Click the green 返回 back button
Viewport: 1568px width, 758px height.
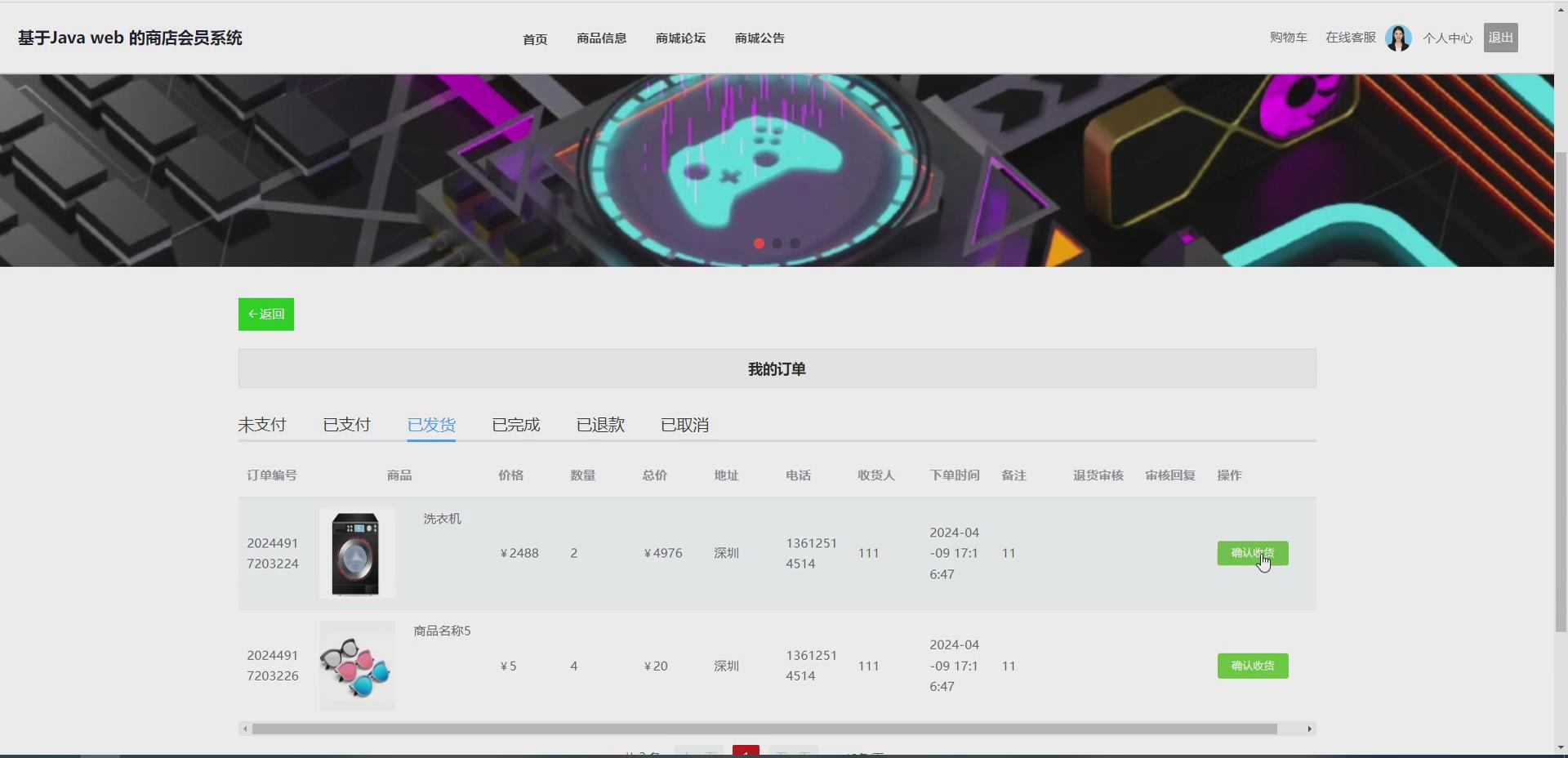point(265,314)
